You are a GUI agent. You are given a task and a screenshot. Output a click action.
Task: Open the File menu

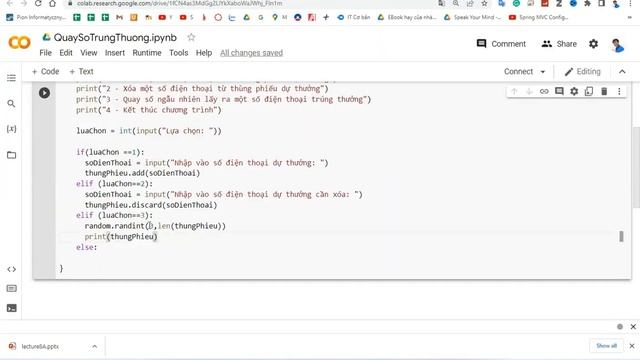(x=45, y=53)
